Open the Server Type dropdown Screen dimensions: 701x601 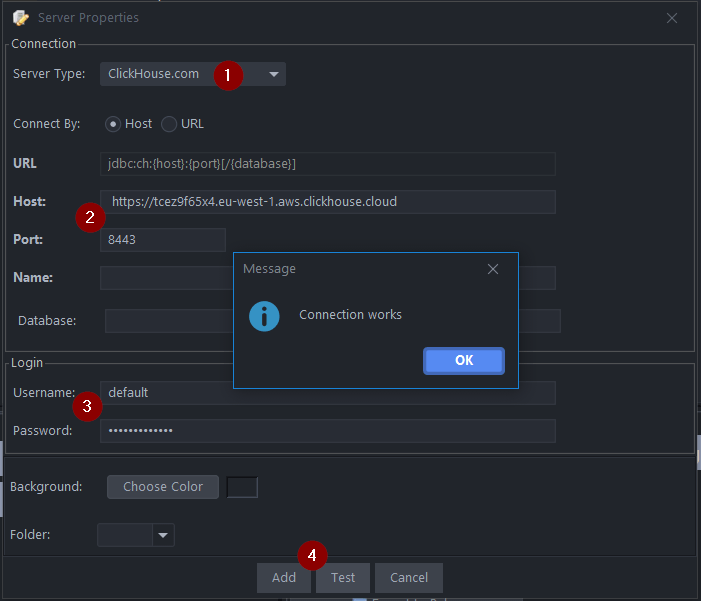tap(192, 74)
